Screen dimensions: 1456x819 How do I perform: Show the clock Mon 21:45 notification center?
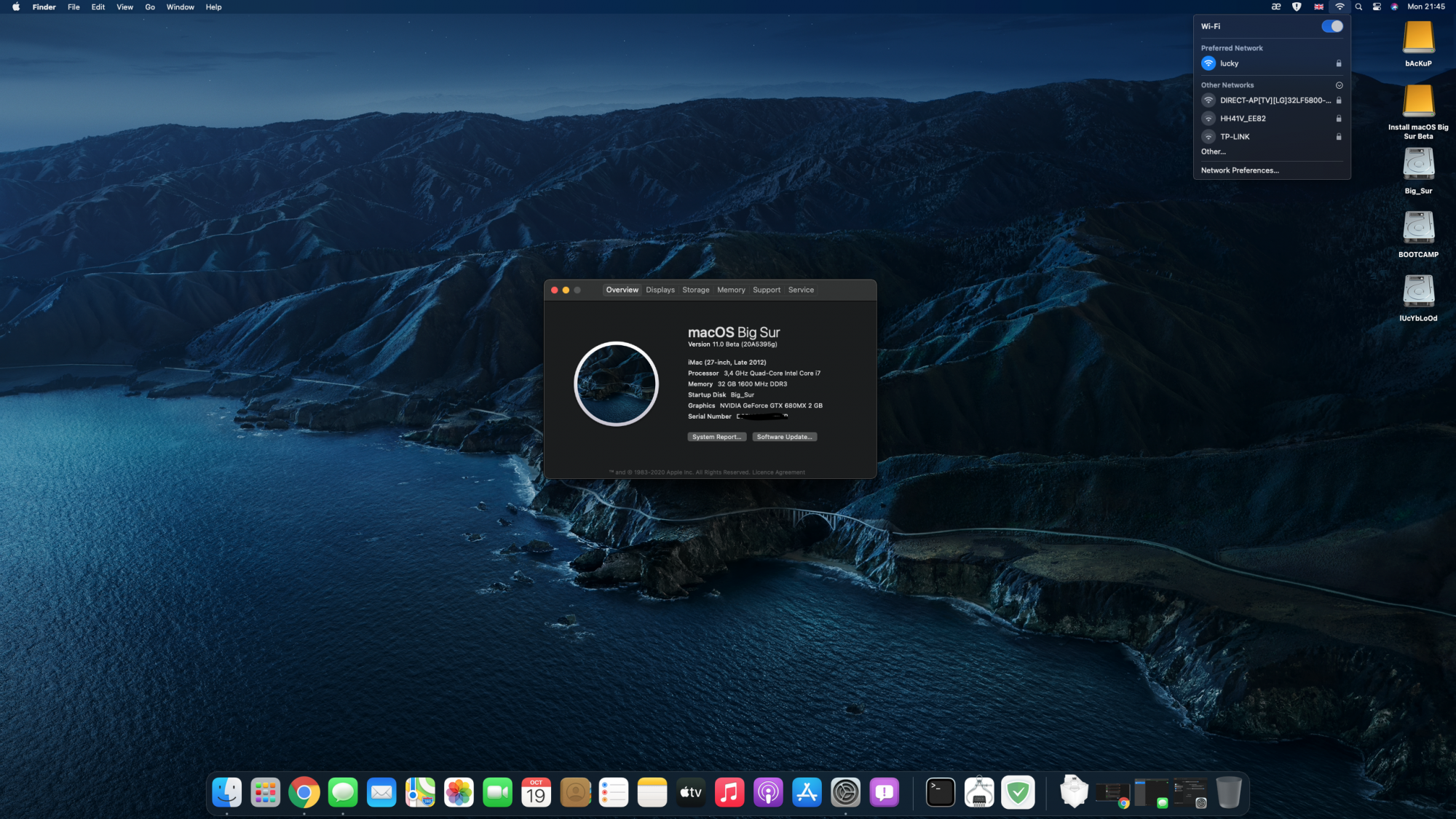(x=1426, y=7)
